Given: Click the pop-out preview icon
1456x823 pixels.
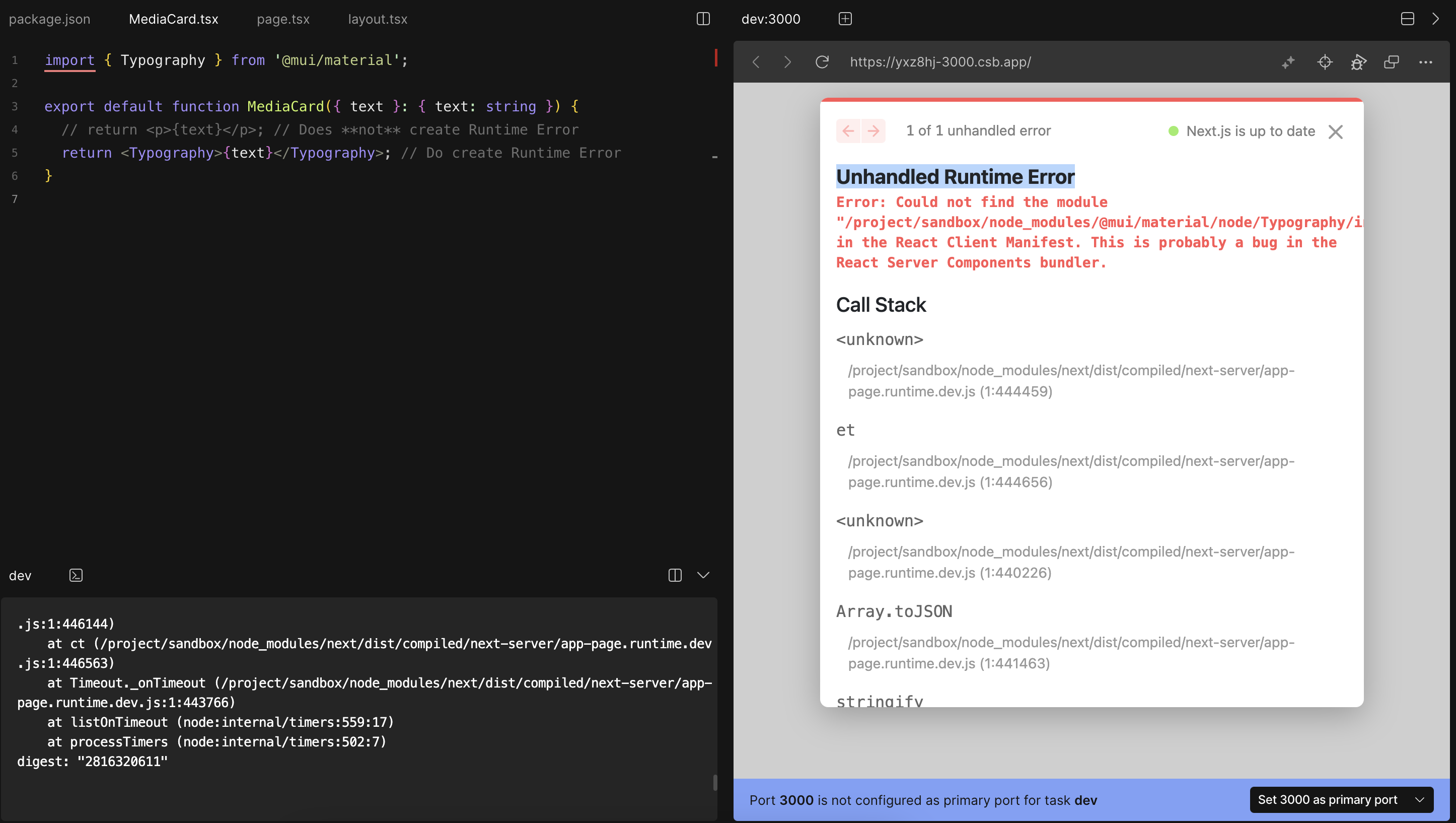Looking at the screenshot, I should (x=1391, y=62).
